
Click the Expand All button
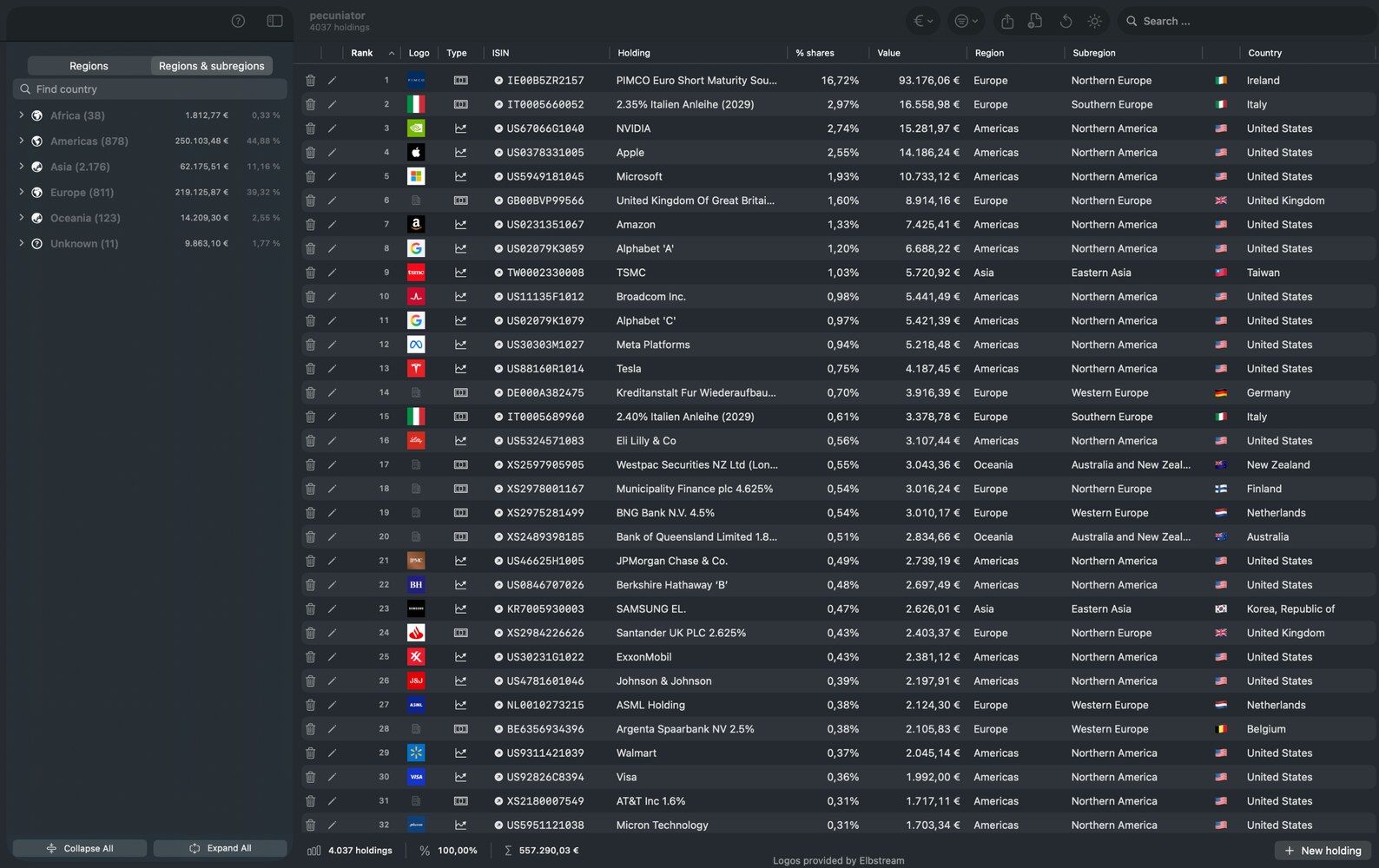221,848
